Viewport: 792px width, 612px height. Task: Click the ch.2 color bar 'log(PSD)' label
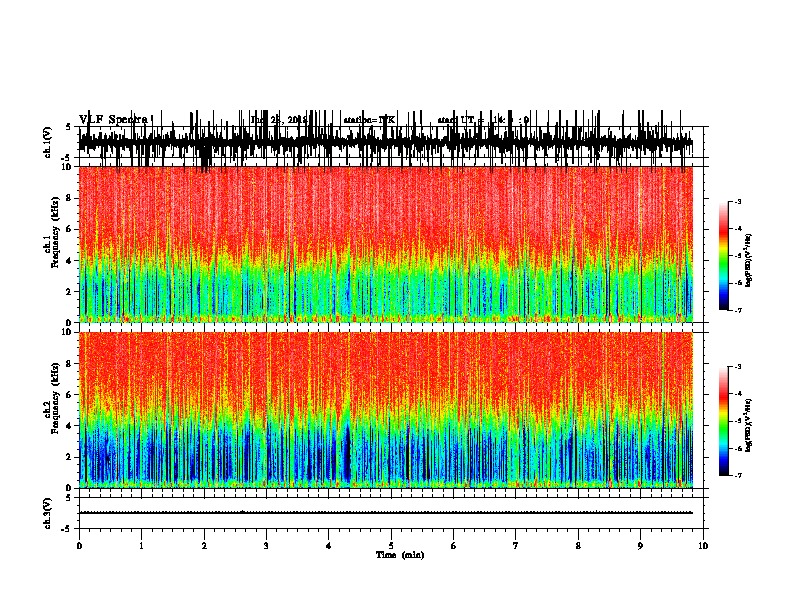749,425
